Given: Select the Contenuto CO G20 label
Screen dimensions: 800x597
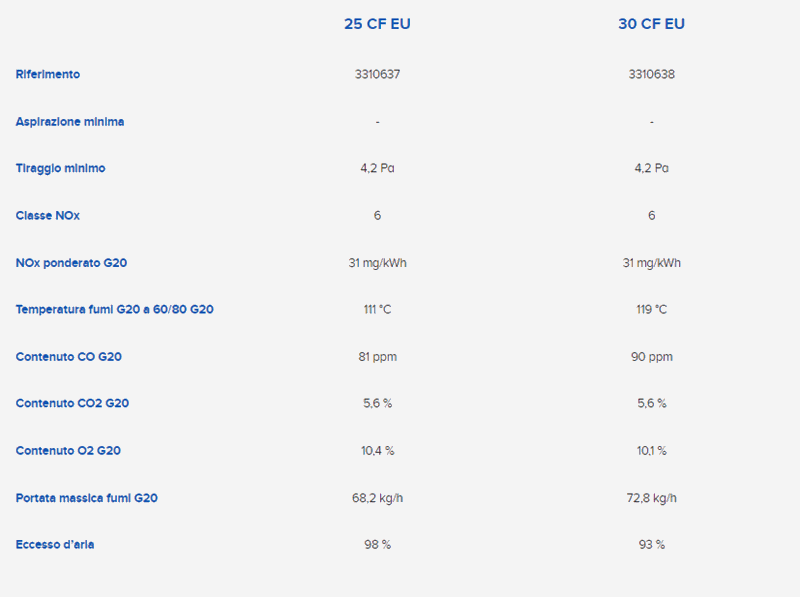Looking at the screenshot, I should point(69,357).
